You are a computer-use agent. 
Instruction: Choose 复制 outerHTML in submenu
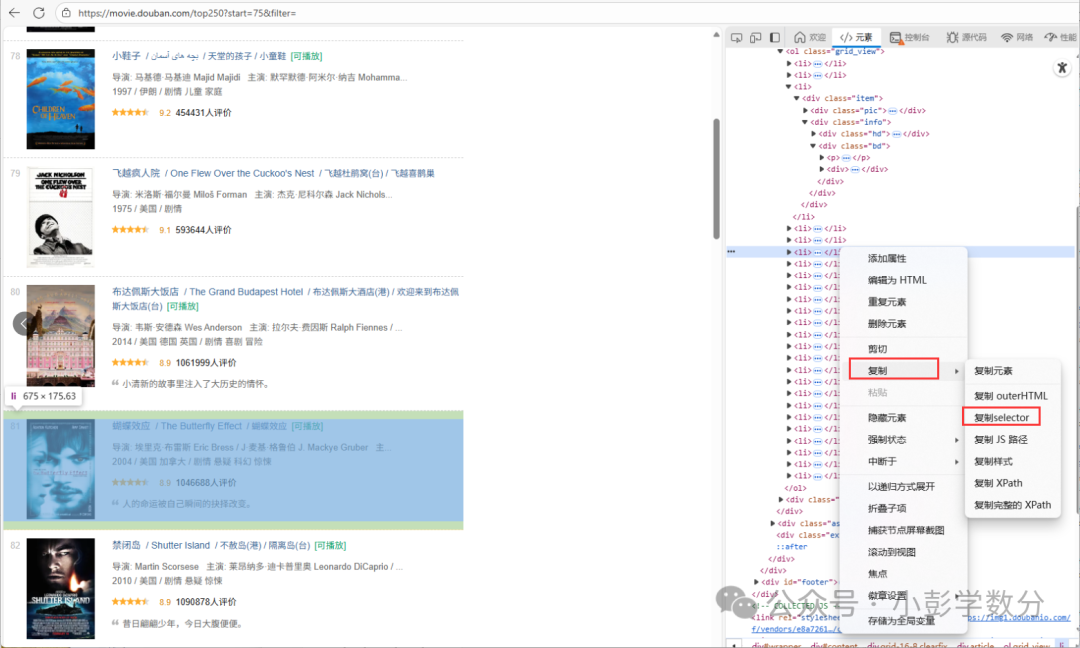point(1012,395)
